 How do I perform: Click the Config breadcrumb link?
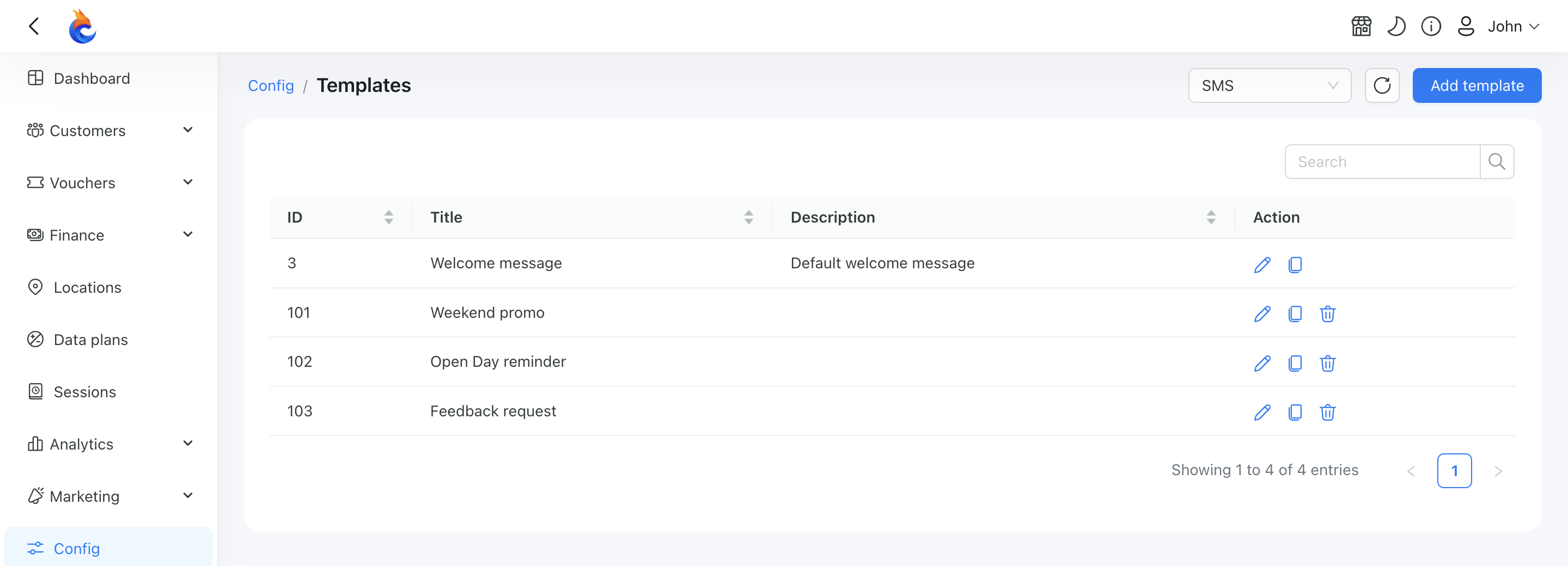tap(271, 86)
